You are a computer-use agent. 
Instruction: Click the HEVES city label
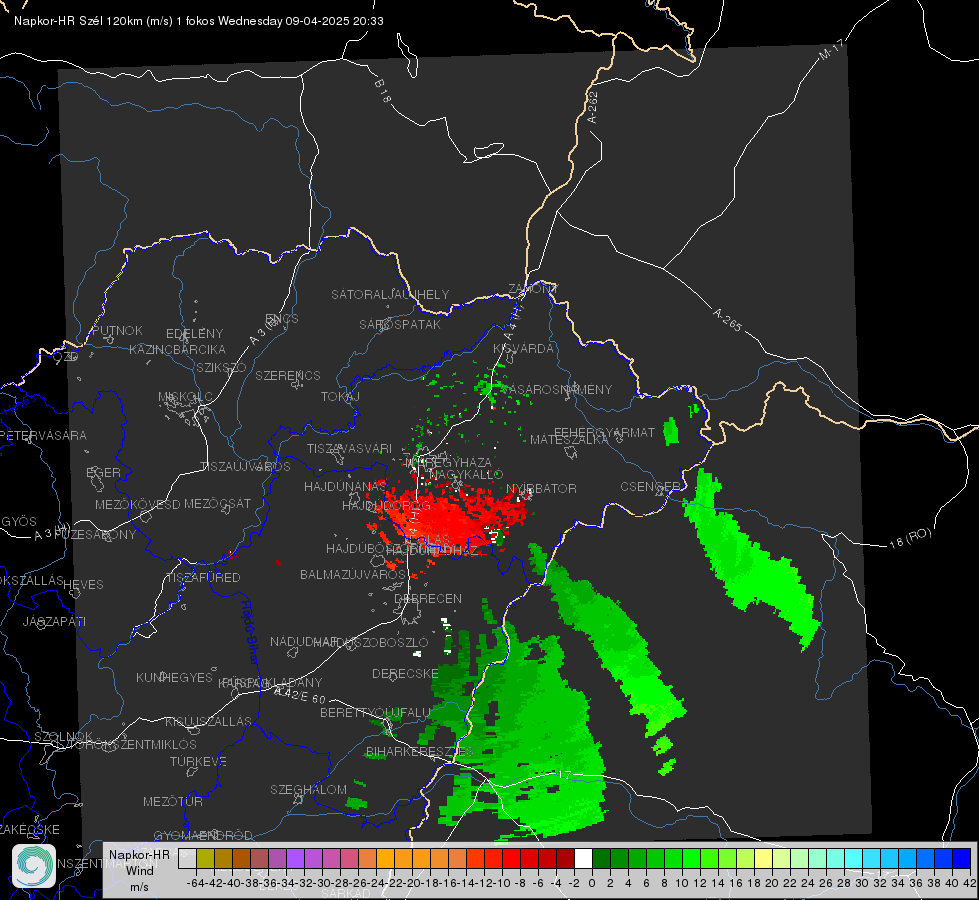(x=83, y=585)
